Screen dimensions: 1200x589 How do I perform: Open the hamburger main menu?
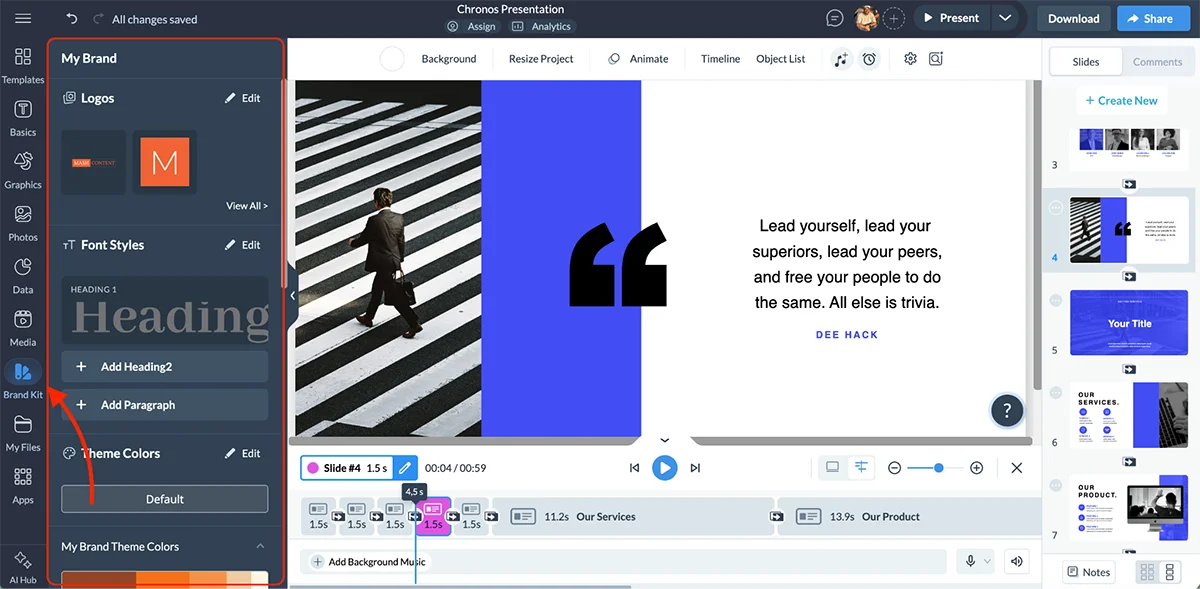[x=23, y=18]
